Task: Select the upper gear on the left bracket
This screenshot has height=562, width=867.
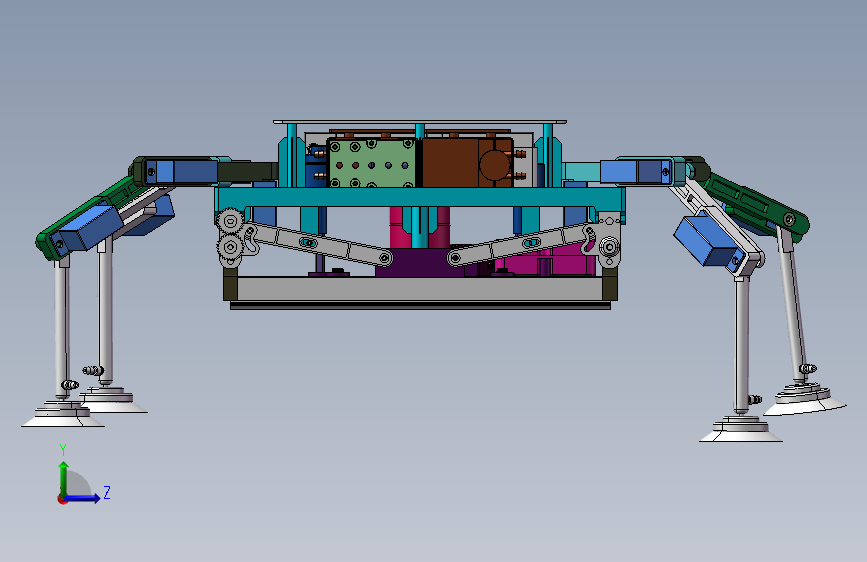Action: (x=230, y=221)
